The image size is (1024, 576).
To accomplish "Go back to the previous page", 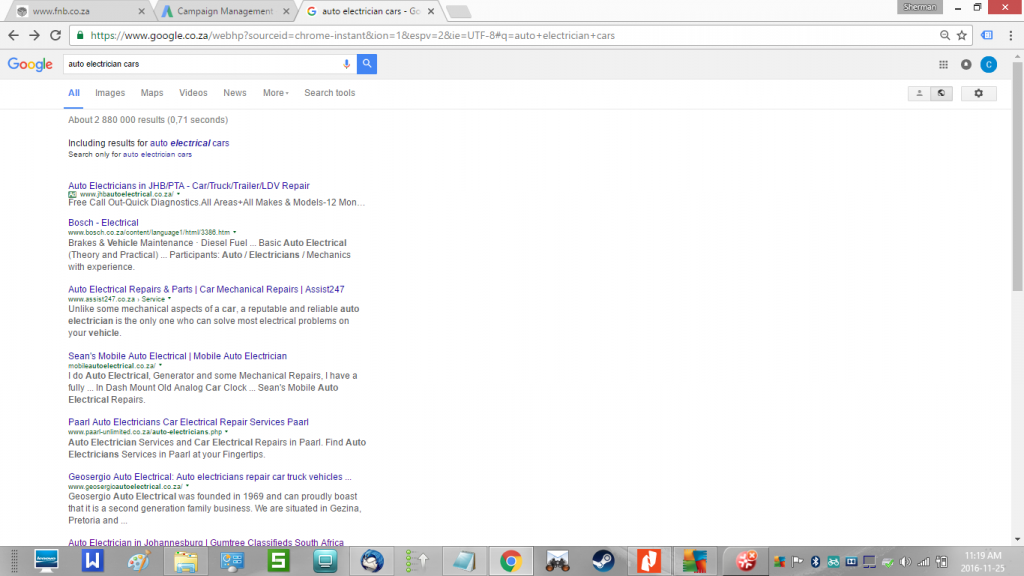I will 14,35.
